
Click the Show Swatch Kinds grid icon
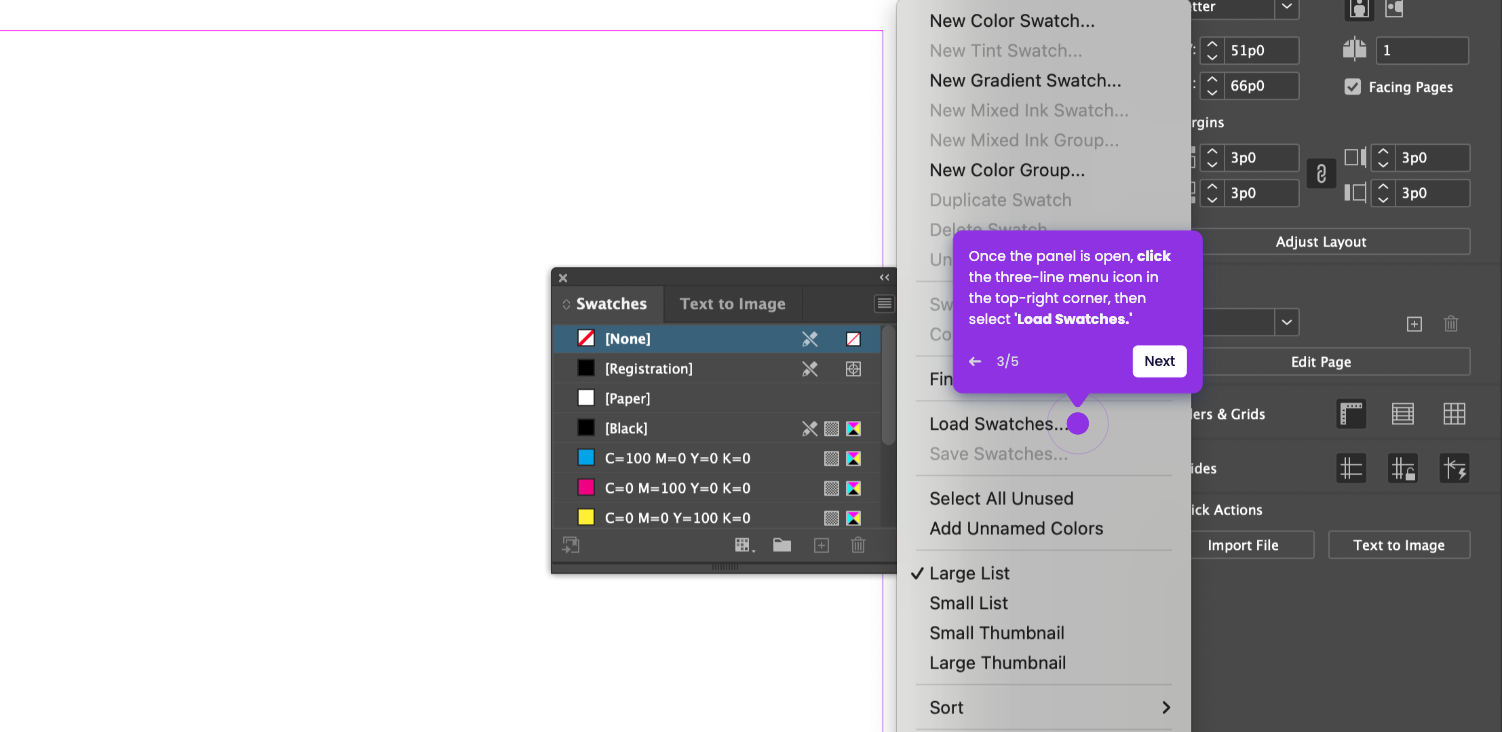(x=744, y=545)
